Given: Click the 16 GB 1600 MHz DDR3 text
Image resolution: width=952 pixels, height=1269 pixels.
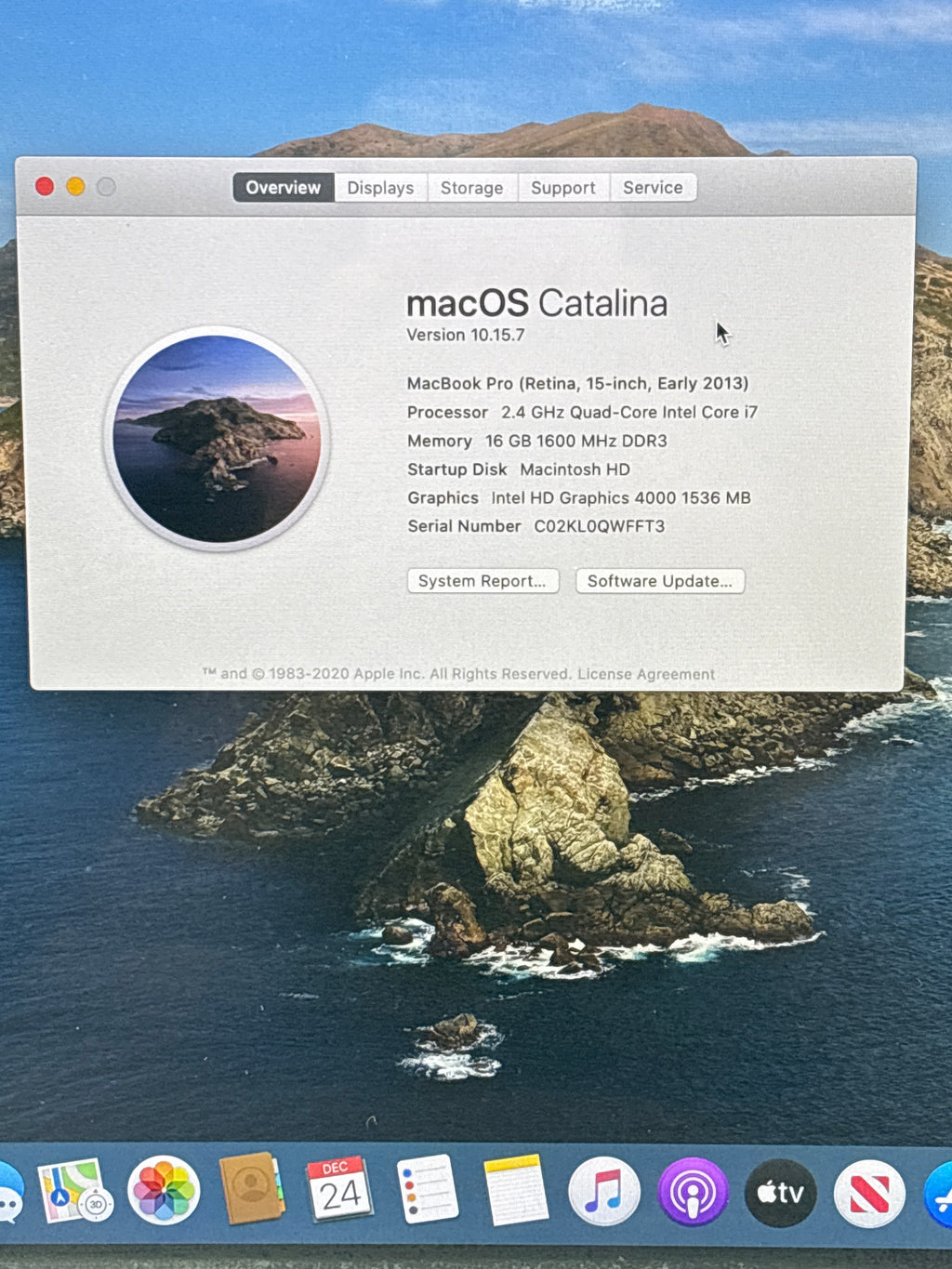Looking at the screenshot, I should [576, 441].
